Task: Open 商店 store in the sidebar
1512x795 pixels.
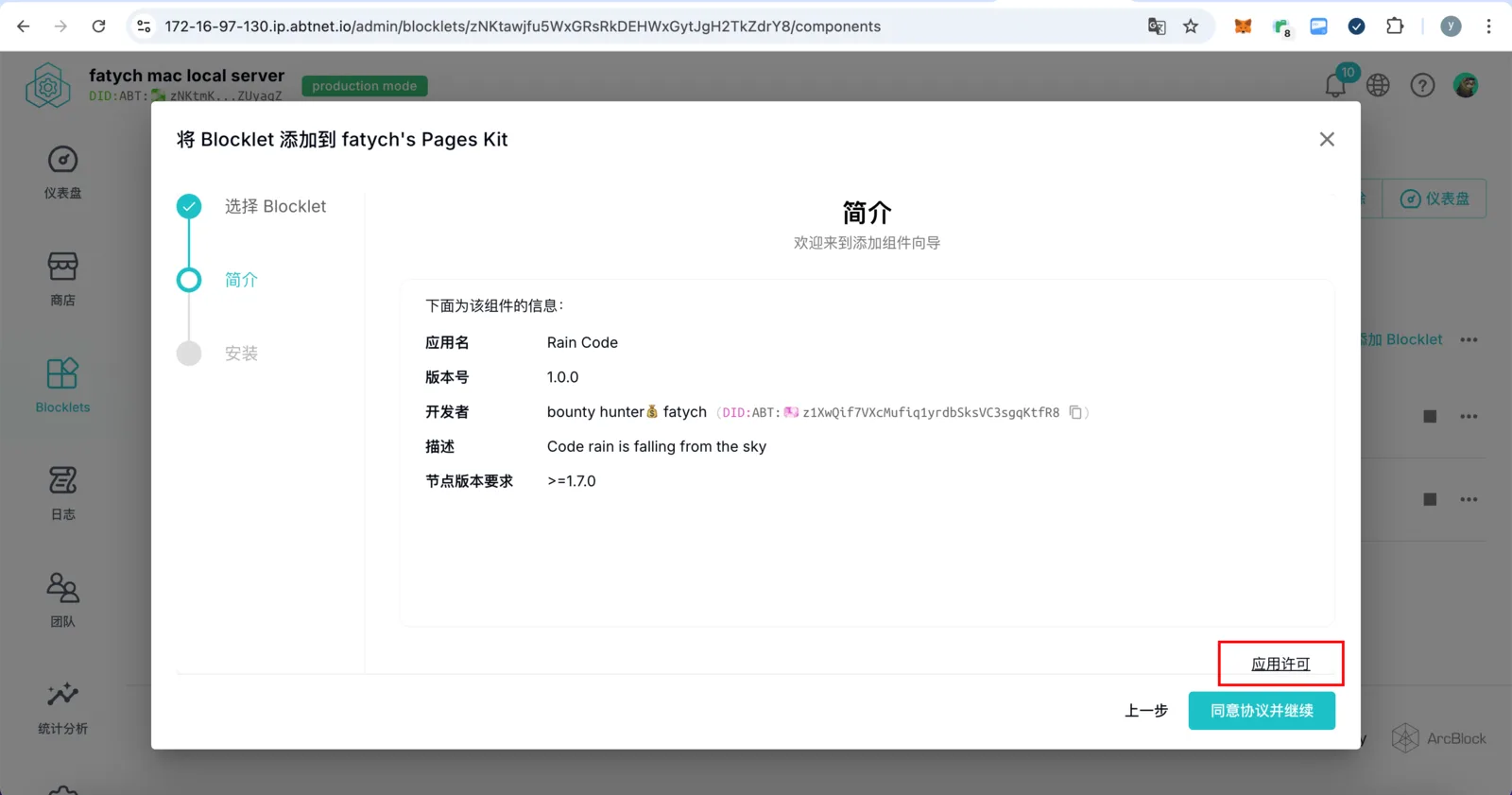Action: pos(62,279)
